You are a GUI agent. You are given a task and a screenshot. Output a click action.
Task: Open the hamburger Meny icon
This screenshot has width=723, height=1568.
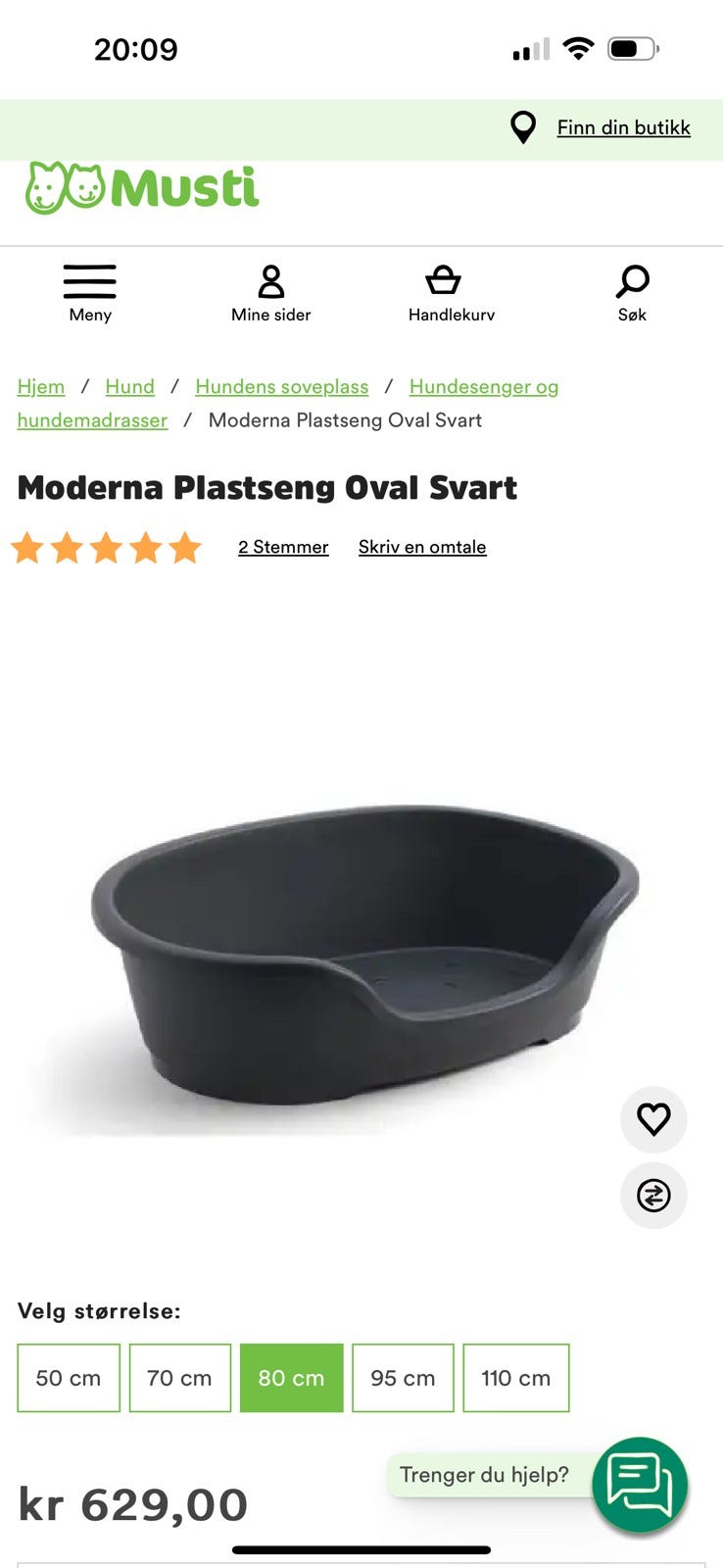(90, 281)
